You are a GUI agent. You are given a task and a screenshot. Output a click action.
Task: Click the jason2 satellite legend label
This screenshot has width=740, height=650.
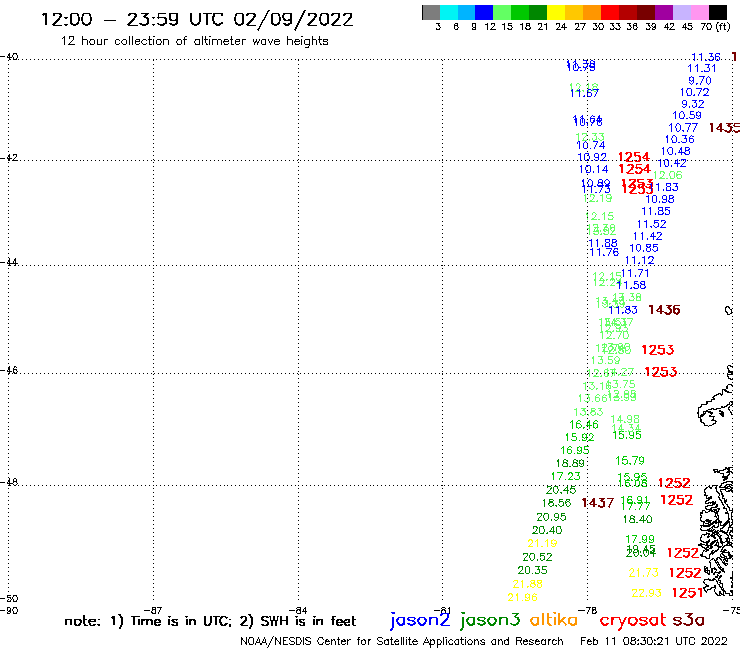(420, 620)
